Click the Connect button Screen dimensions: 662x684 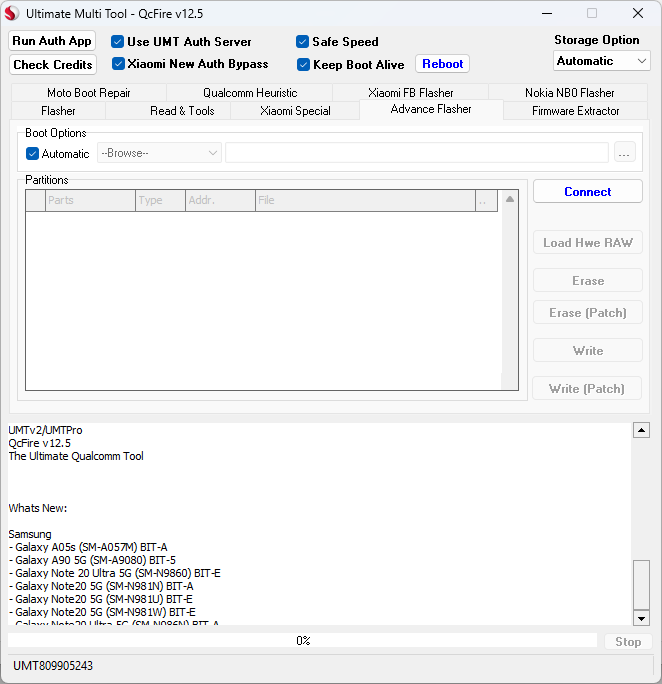[x=587, y=192]
